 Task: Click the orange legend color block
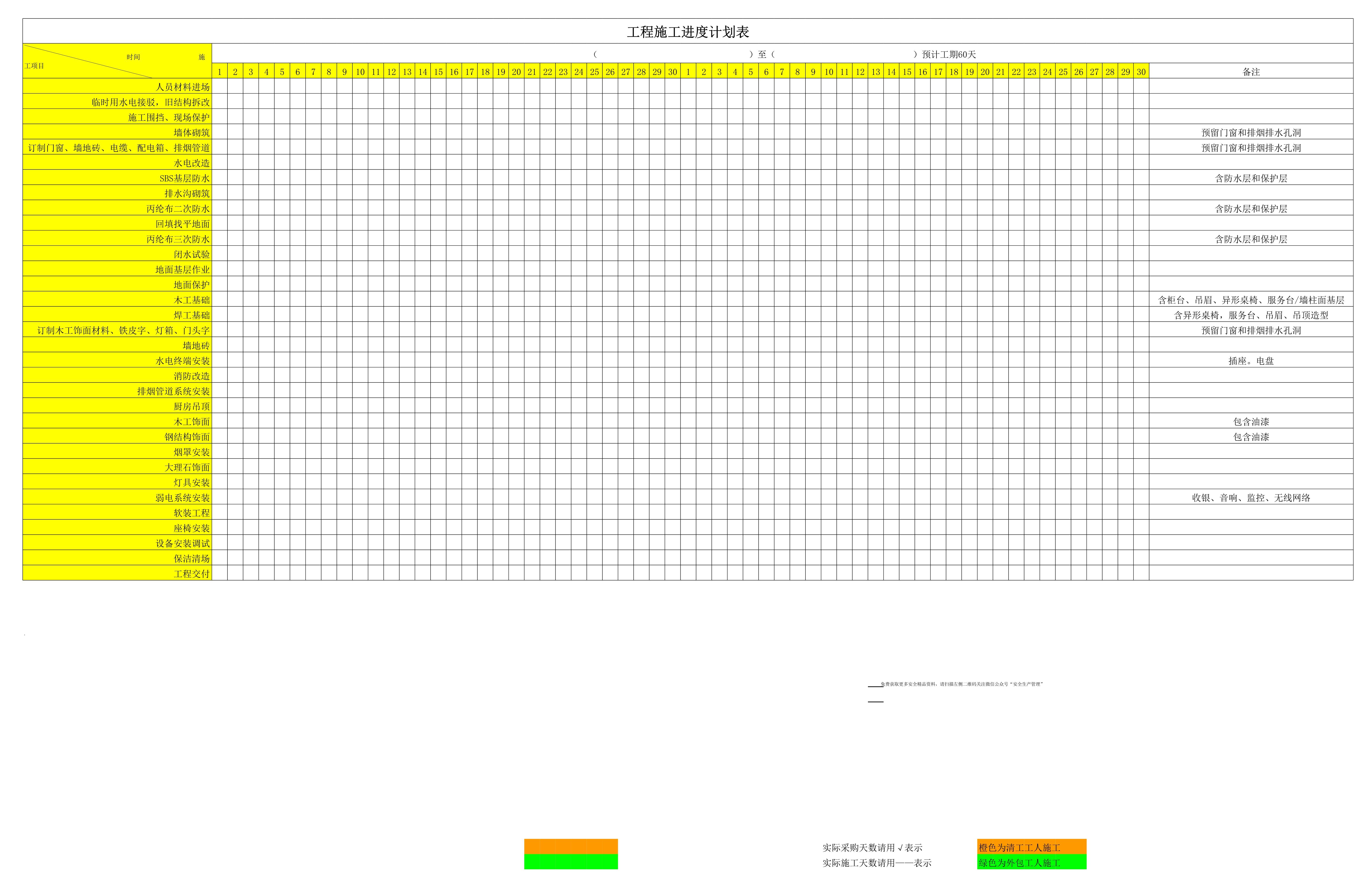tap(570, 846)
